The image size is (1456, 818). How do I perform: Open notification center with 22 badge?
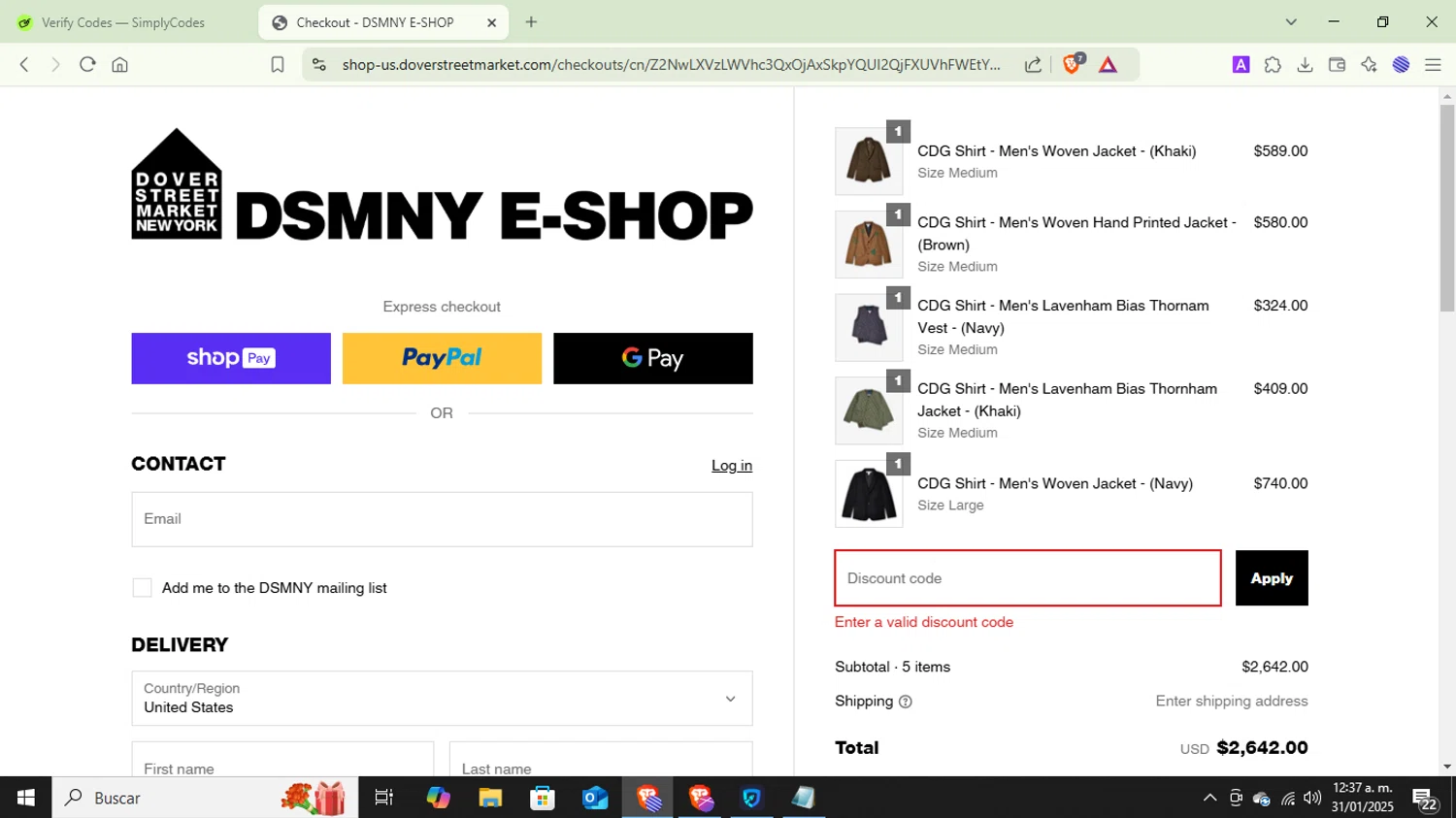tap(1425, 799)
